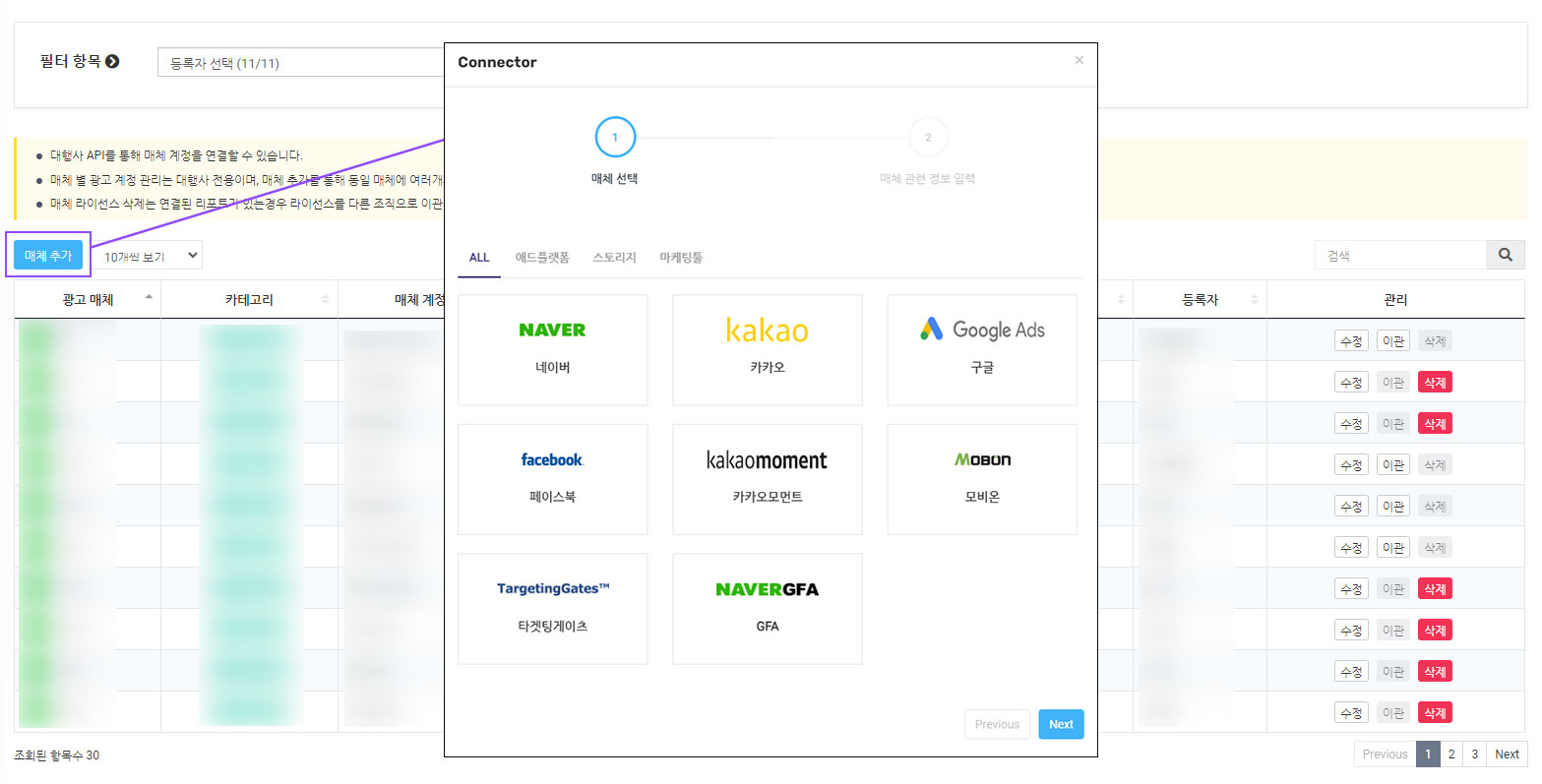Go to page 1 of the table

click(1428, 754)
